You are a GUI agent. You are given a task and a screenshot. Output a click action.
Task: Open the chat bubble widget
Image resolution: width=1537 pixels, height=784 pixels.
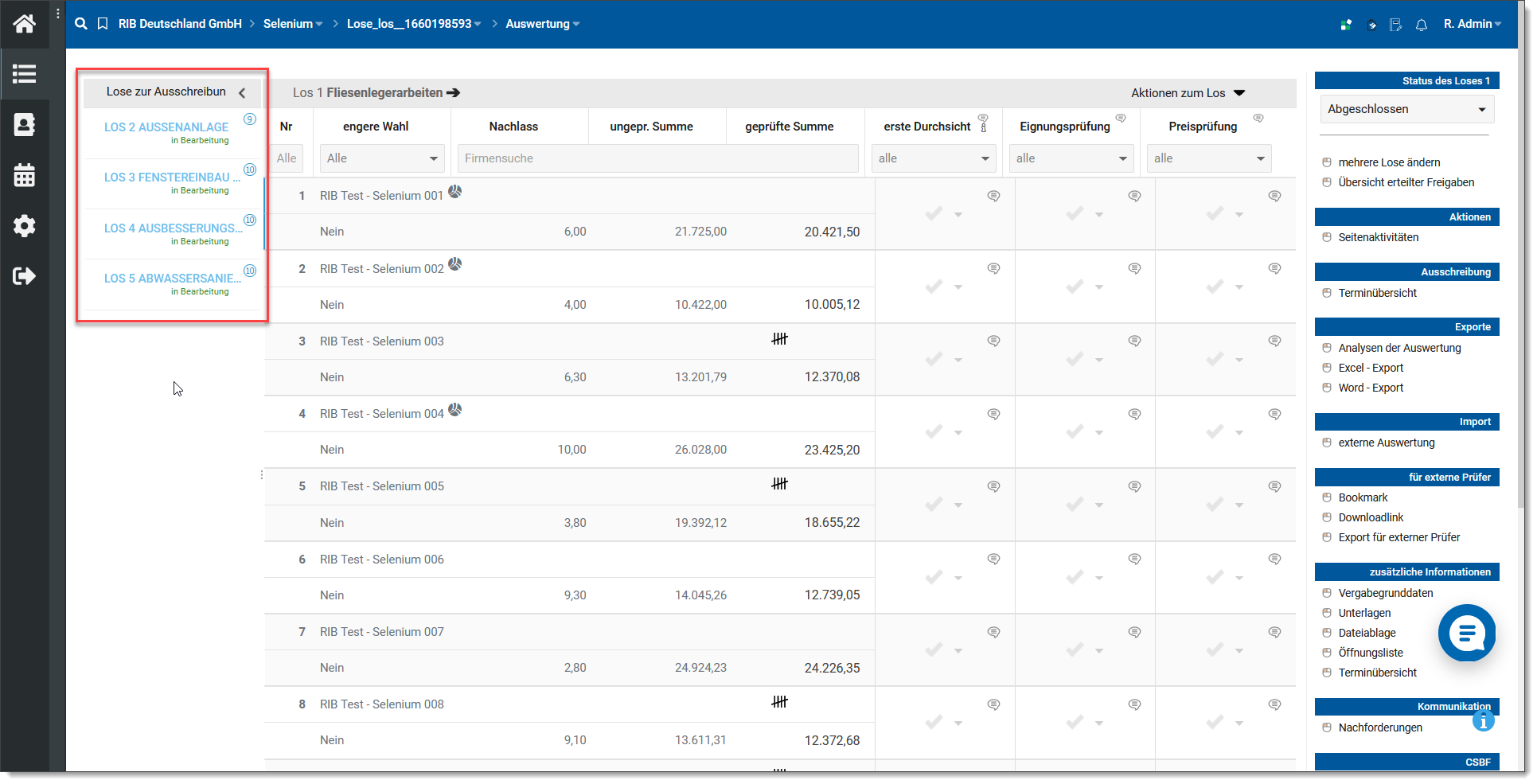1467,633
